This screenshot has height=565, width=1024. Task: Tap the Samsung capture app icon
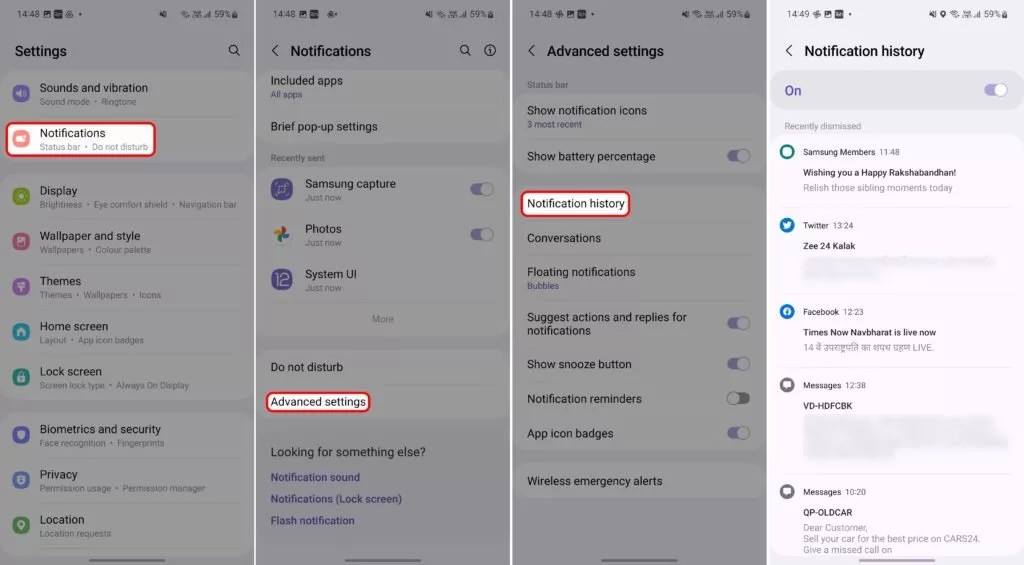click(281, 189)
